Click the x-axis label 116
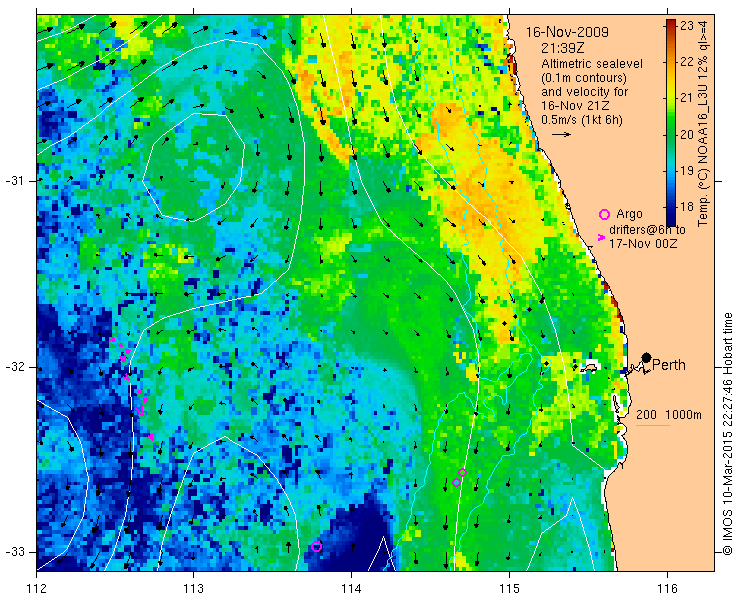The height and width of the screenshot is (600, 740). click(x=667, y=589)
